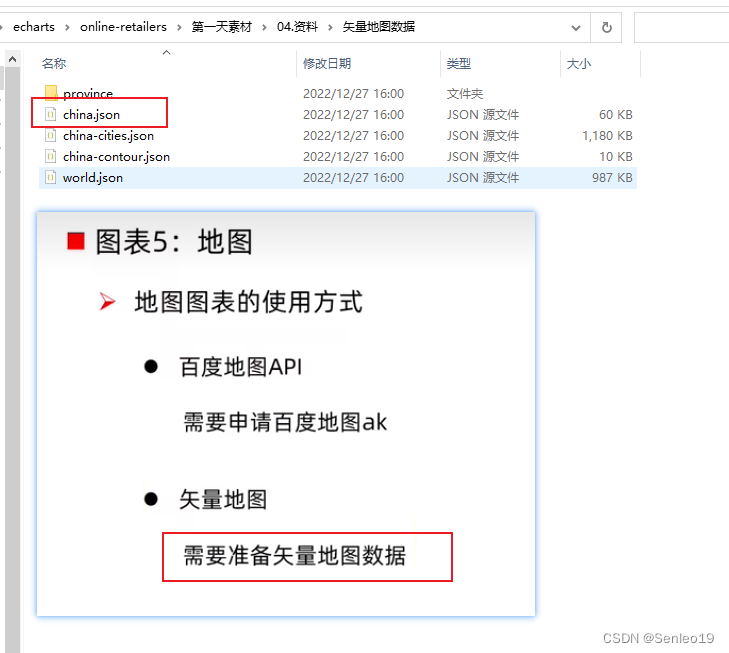Open the province folder icon
This screenshot has width=729, height=653.
[51, 92]
